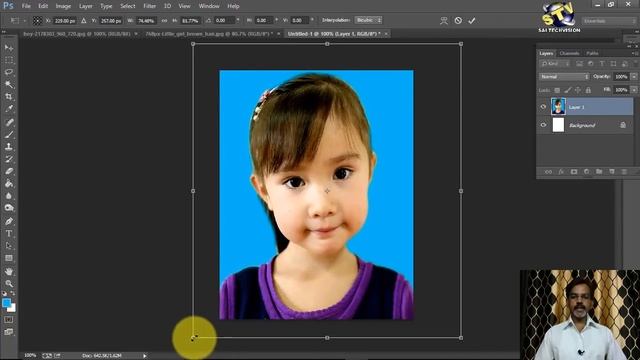
Task: Open the File menu
Action: [x=26, y=6]
